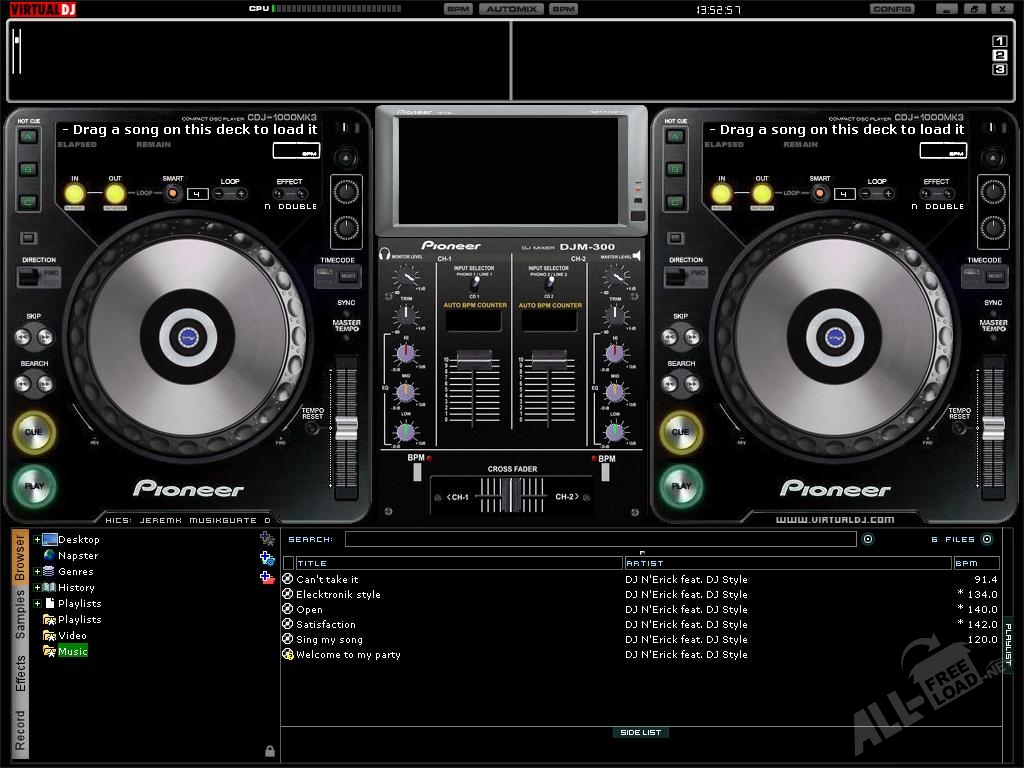Switch to the Effects tab

click(20, 673)
